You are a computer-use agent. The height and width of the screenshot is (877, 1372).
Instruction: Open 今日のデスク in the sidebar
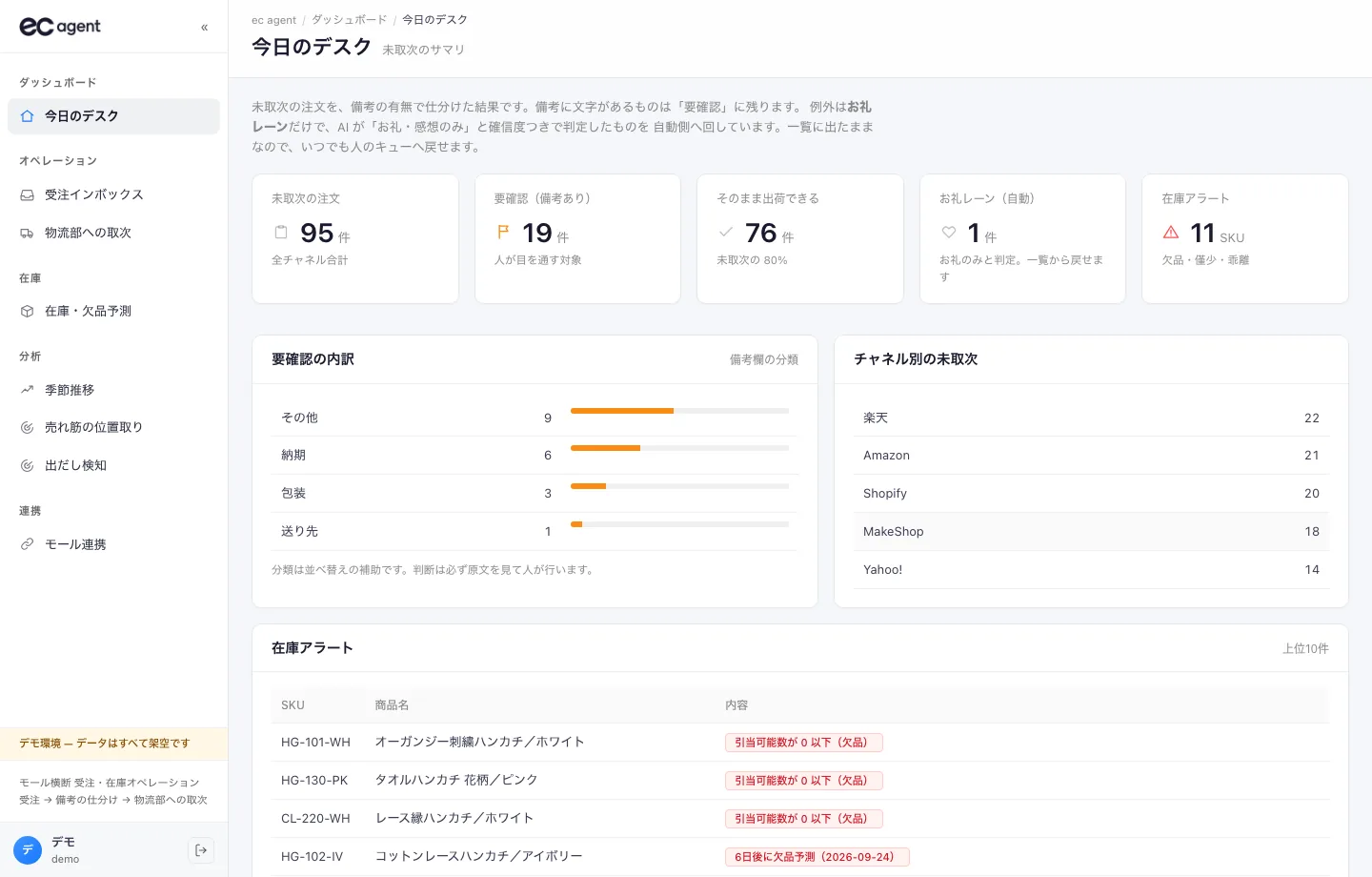[x=113, y=116]
